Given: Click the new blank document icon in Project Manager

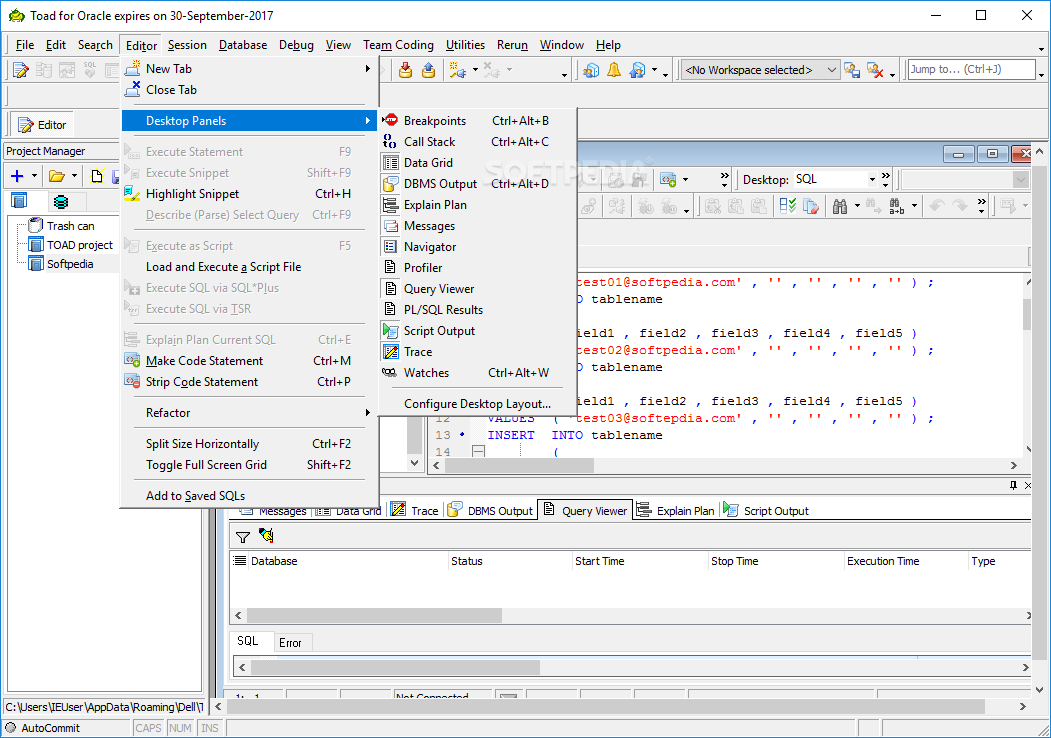Looking at the screenshot, I should click(97, 176).
